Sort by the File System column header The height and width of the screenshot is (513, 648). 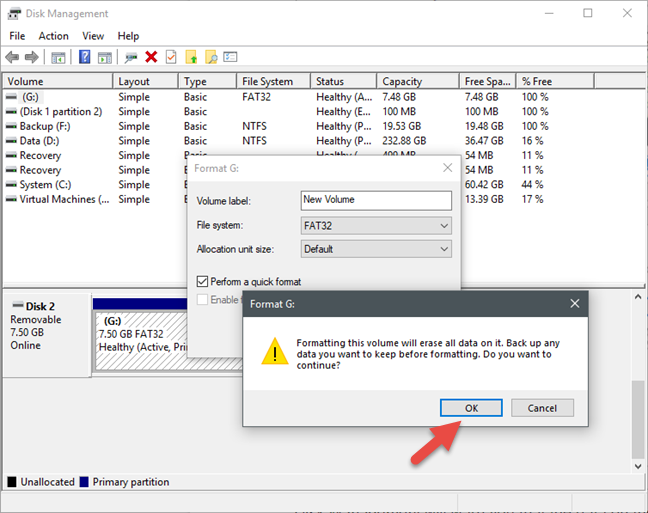(274, 81)
